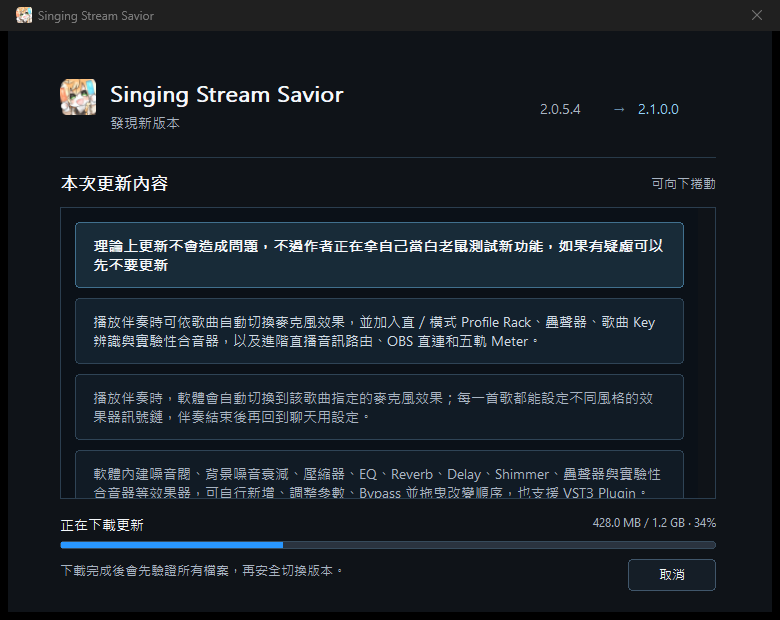Select the note starting 播放伴奏時，軟體會自動切換

(x=379, y=407)
